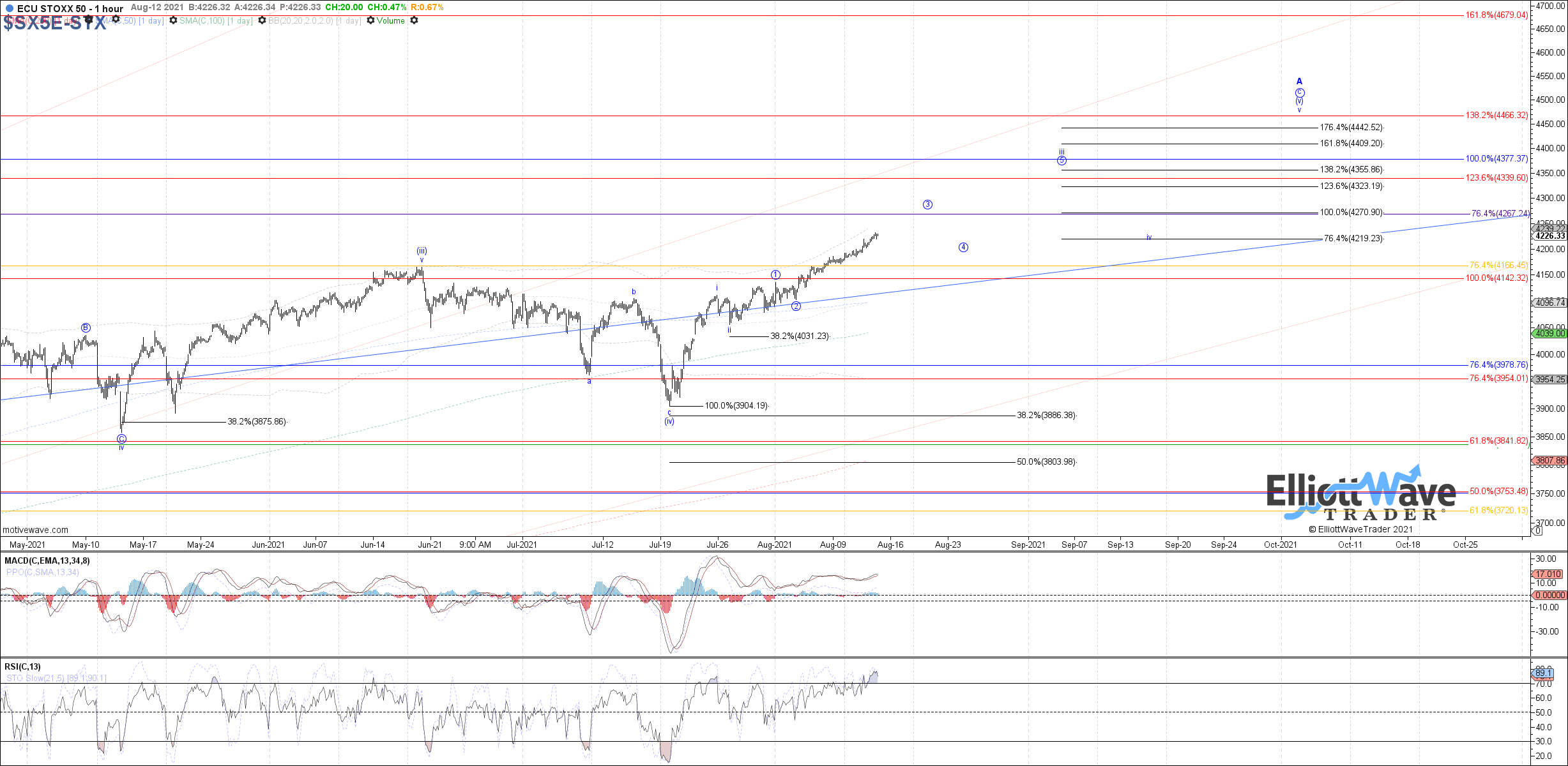Click the PPO(C,SMA,13,34) label
1568x766 pixels.
[43, 572]
